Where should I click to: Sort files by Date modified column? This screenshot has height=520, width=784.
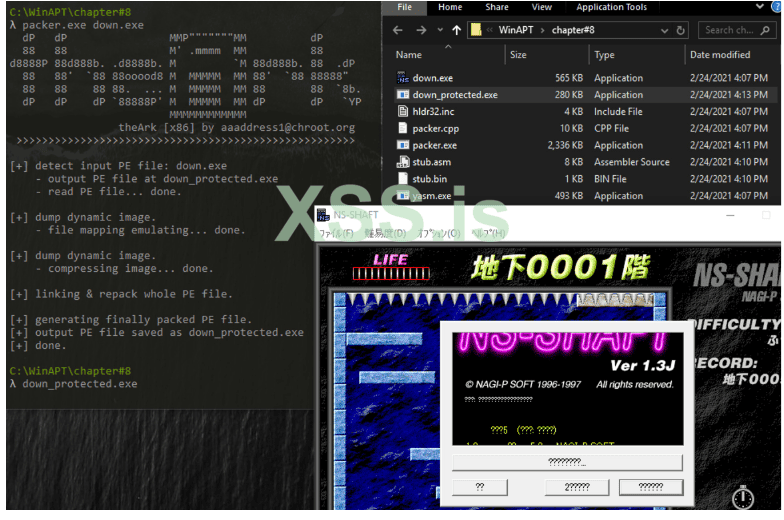click(x=720, y=55)
